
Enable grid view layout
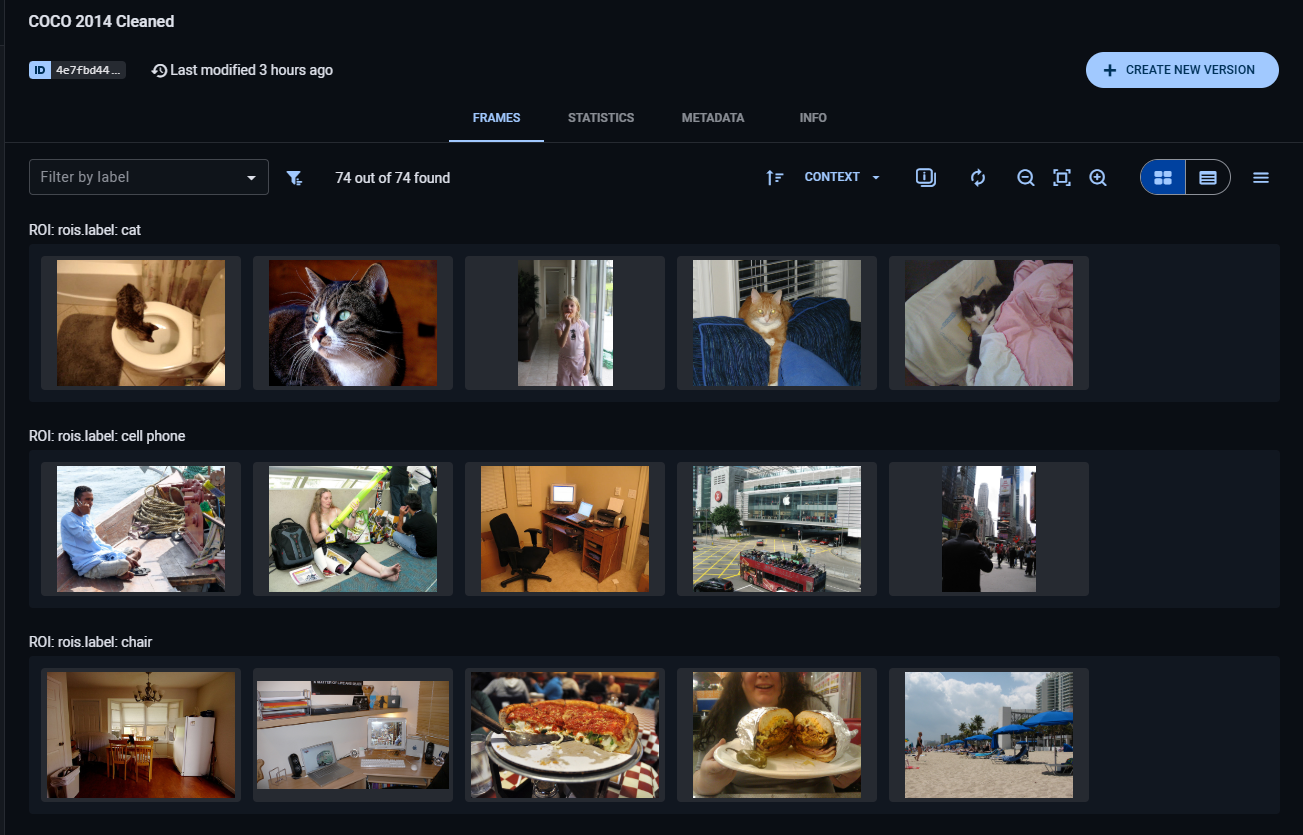[x=1162, y=177]
